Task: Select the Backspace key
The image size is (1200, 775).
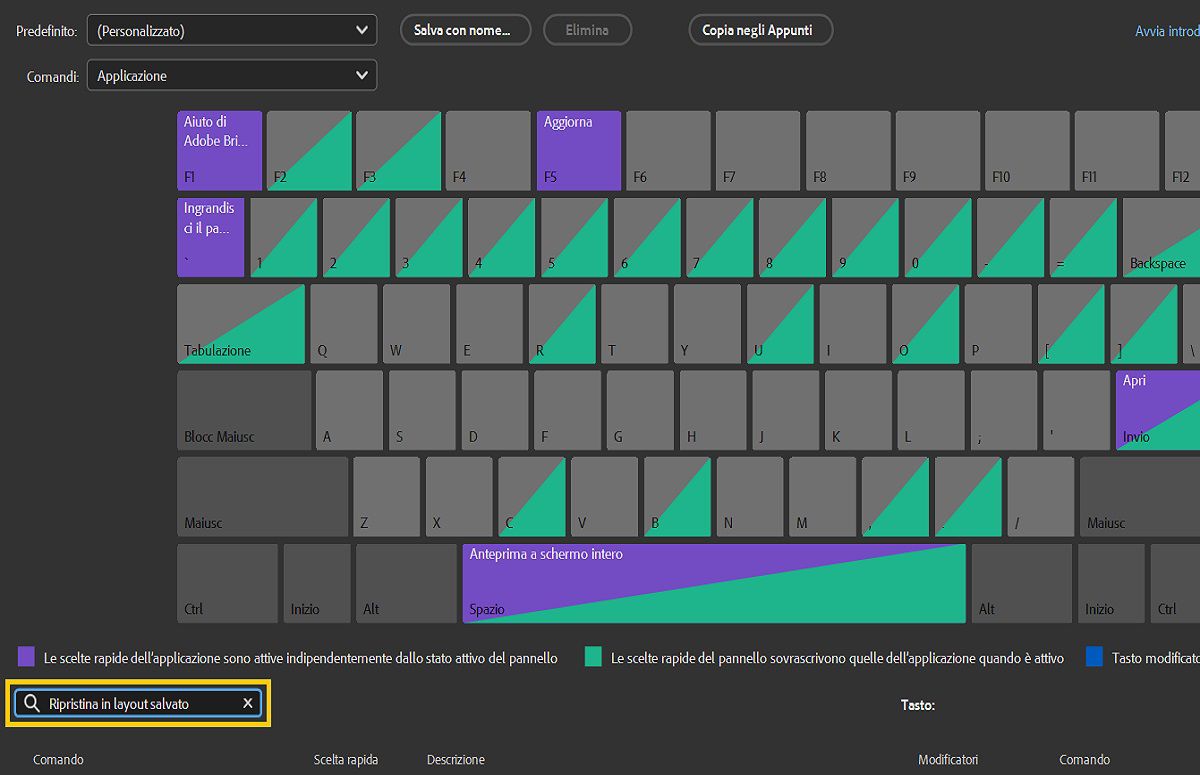Action: point(1161,237)
